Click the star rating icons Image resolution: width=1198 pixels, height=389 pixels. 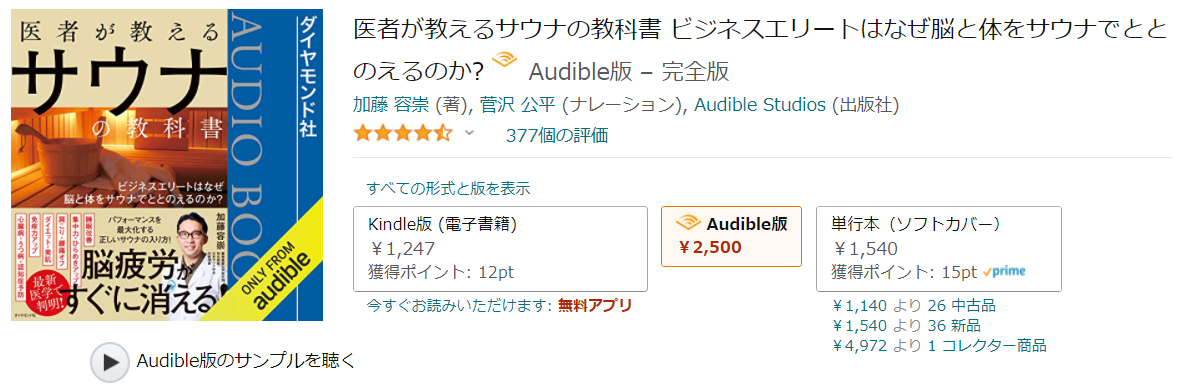[x=403, y=135]
